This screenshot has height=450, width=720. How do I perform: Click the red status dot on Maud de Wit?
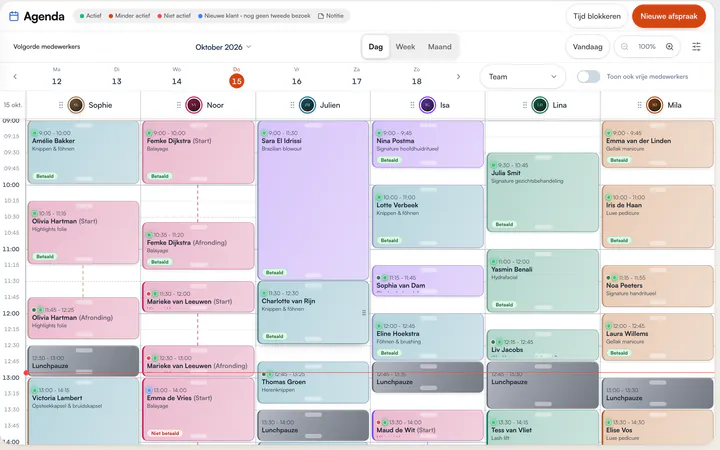click(378, 422)
